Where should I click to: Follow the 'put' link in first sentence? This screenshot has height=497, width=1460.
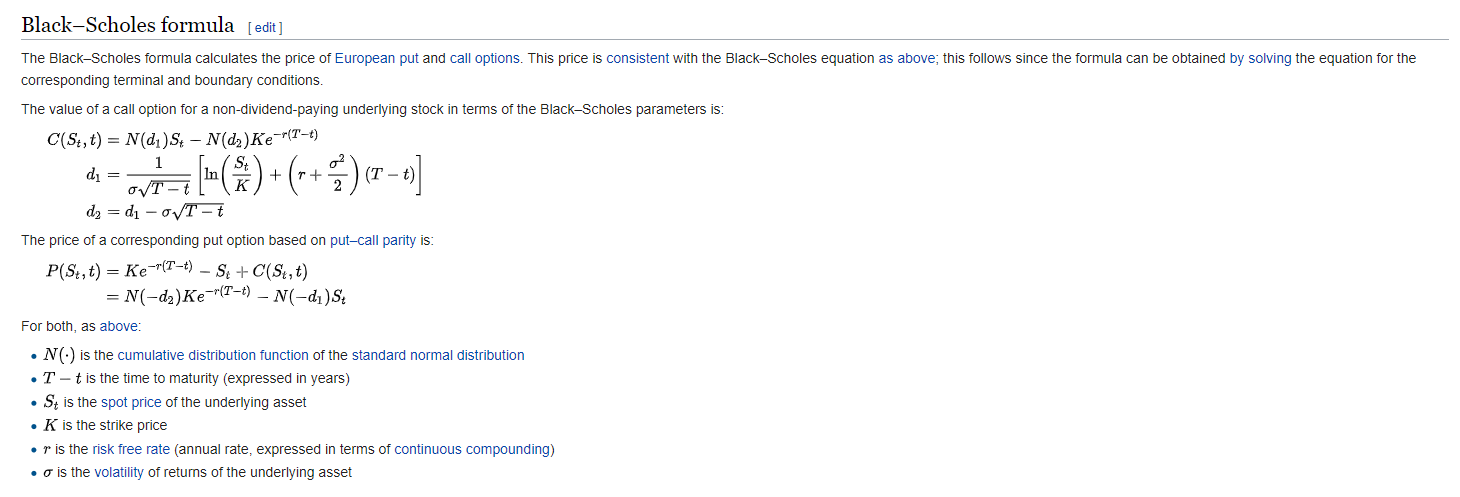[409, 58]
